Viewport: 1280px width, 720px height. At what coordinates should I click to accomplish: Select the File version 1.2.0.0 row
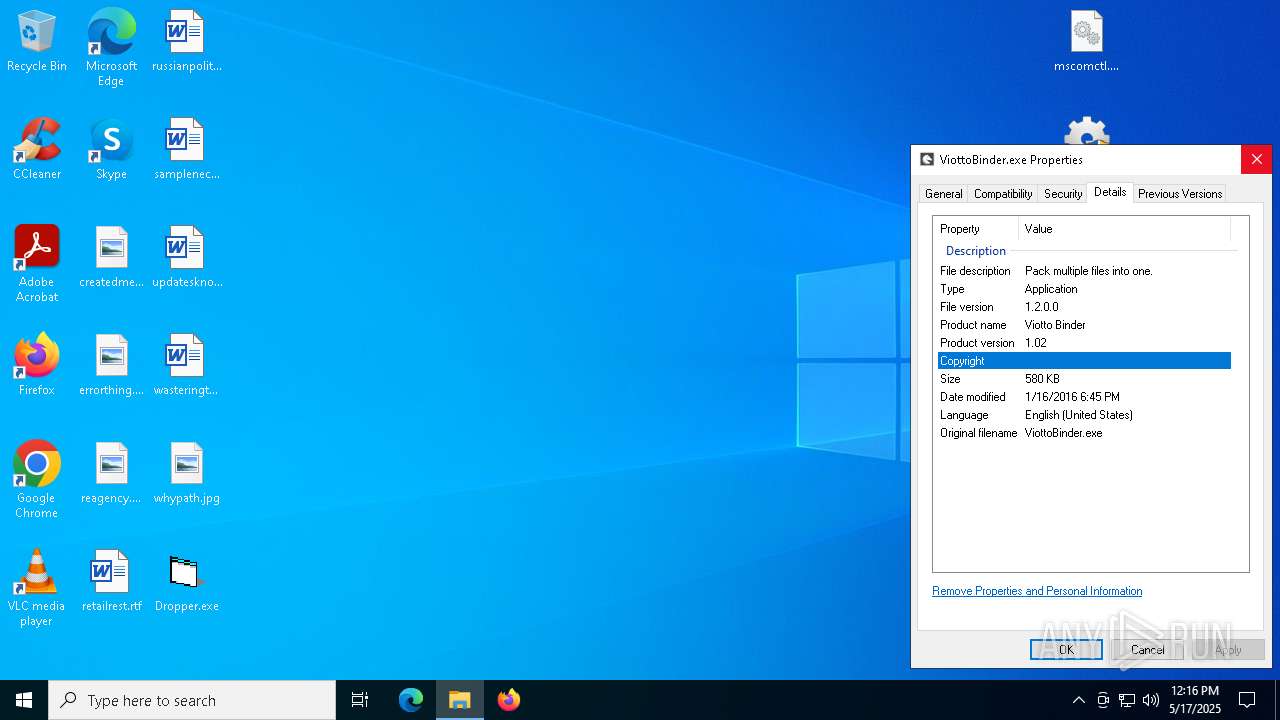click(x=1084, y=307)
